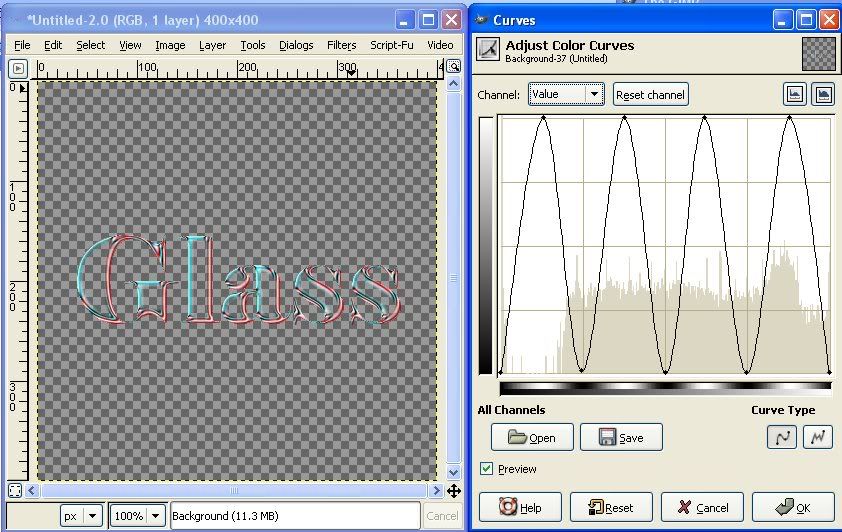Click the layer preview thumbnail in Curves header
The width and height of the screenshot is (842, 532).
(x=819, y=54)
